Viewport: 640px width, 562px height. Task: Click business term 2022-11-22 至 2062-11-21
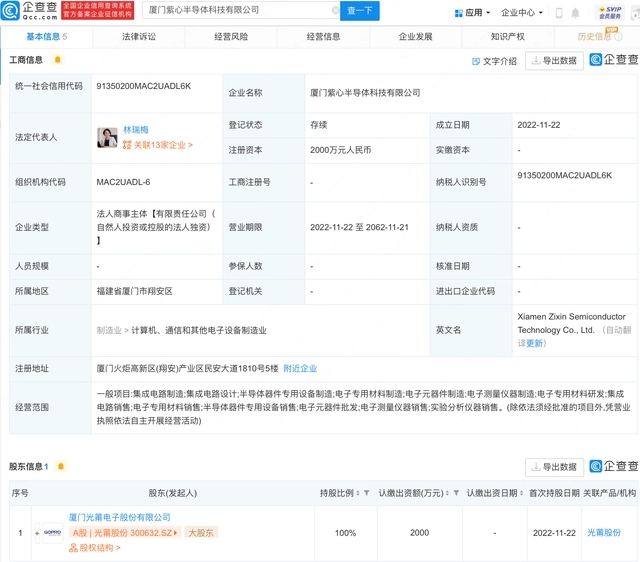359,227
